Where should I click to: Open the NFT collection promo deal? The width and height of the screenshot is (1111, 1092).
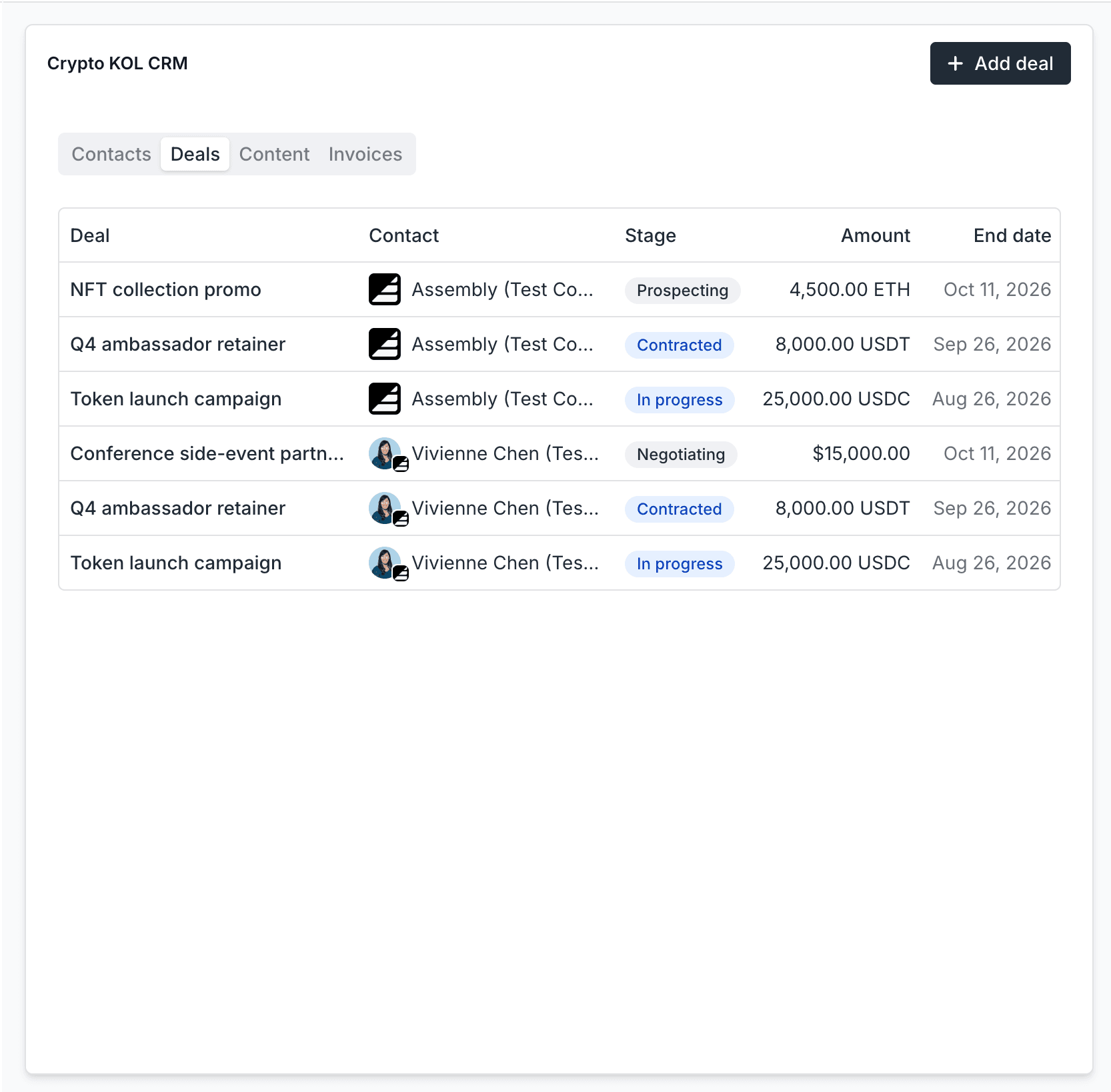coord(165,289)
